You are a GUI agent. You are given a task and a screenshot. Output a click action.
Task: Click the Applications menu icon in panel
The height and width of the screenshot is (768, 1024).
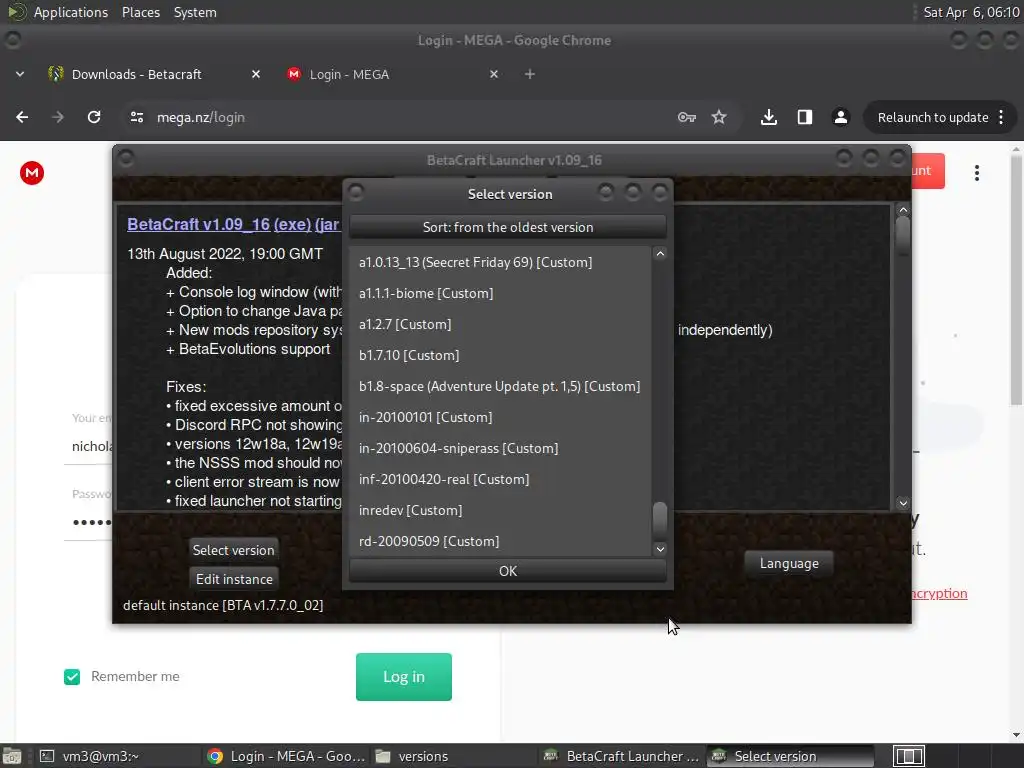[16, 12]
